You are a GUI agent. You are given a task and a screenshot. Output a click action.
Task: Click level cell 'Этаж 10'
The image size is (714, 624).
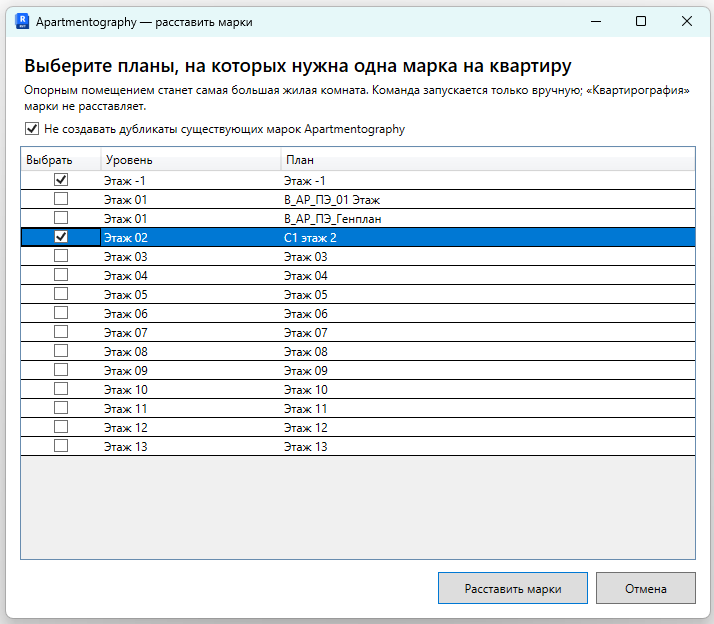click(x=190, y=389)
